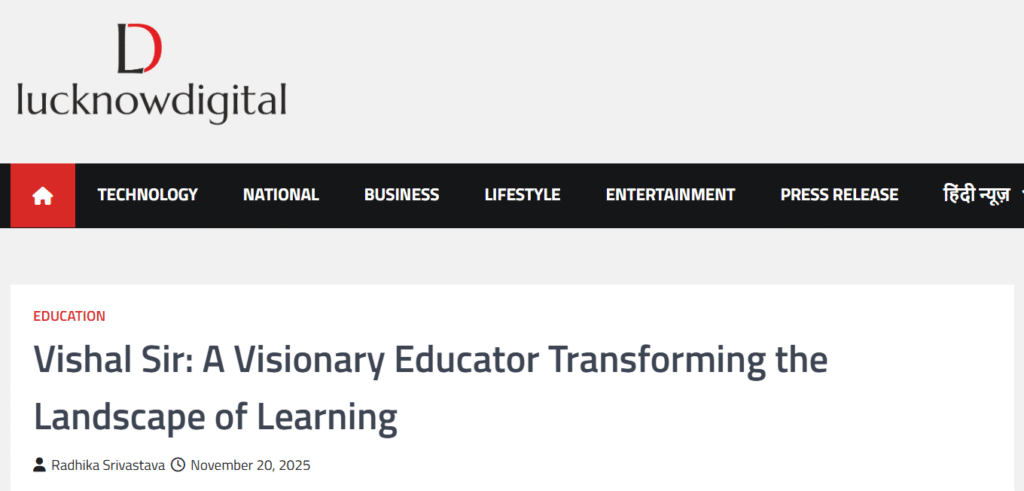Open the Technology menu item
Screen dimensions: 1024x491
(x=147, y=195)
